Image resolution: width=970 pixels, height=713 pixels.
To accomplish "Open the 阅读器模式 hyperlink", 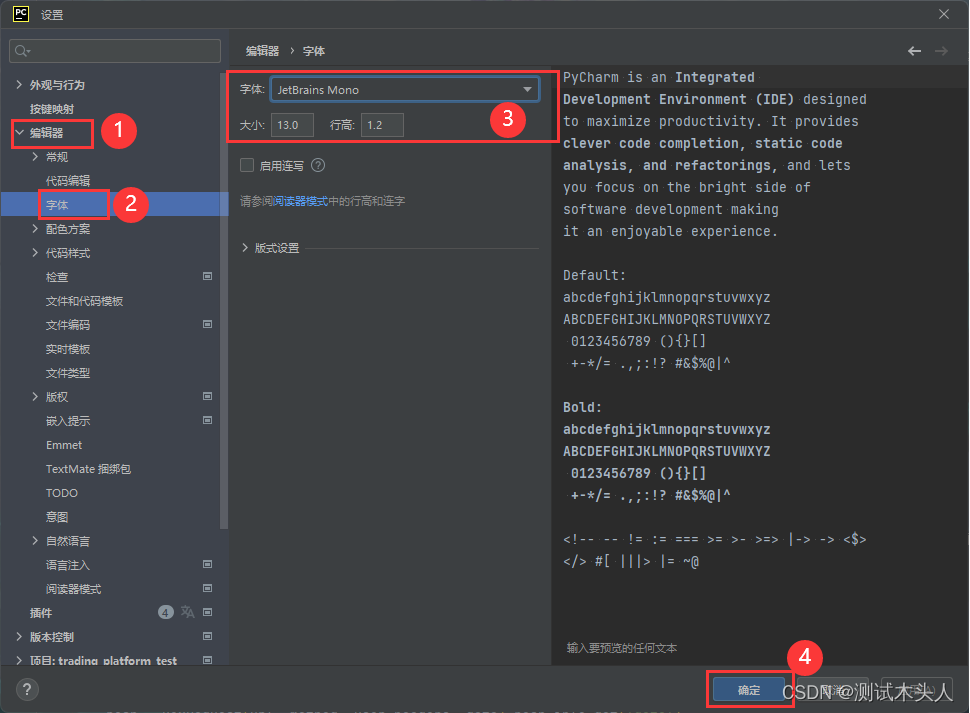I will [x=301, y=201].
